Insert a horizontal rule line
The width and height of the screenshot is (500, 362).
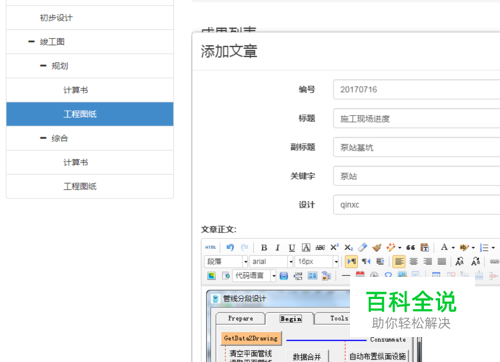click(346, 276)
